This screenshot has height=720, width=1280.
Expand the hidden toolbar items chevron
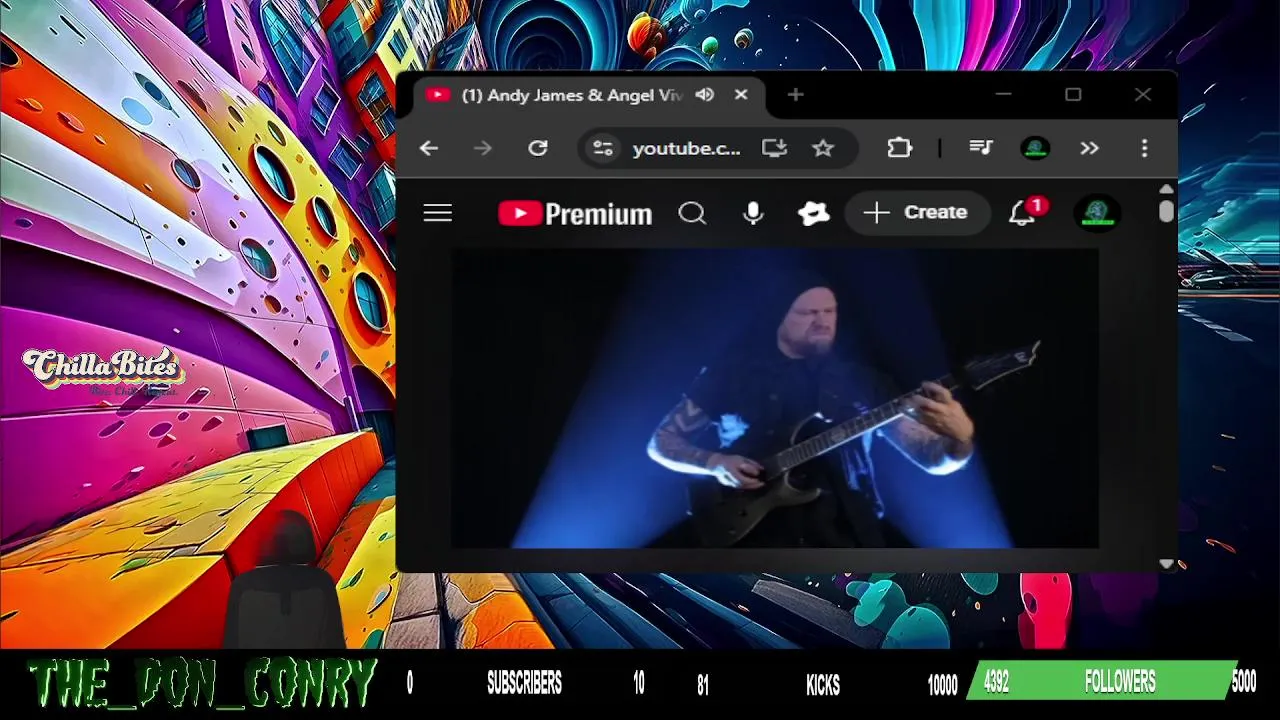pos(1089,148)
